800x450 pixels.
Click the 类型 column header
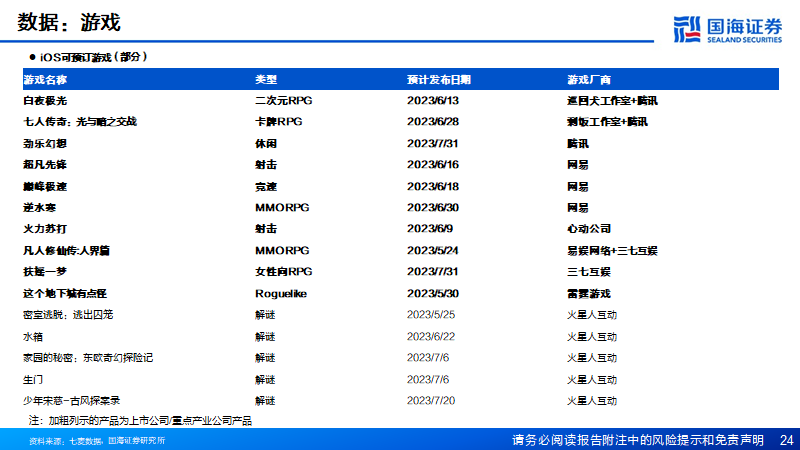266,80
